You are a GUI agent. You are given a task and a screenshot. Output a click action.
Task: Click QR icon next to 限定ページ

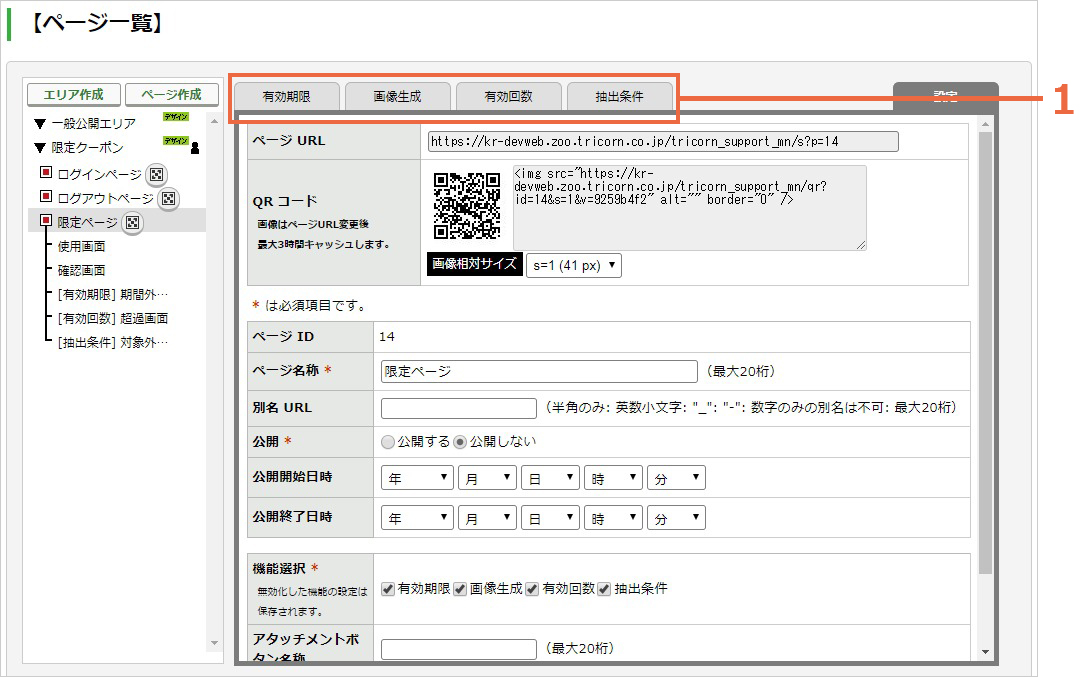(133, 223)
